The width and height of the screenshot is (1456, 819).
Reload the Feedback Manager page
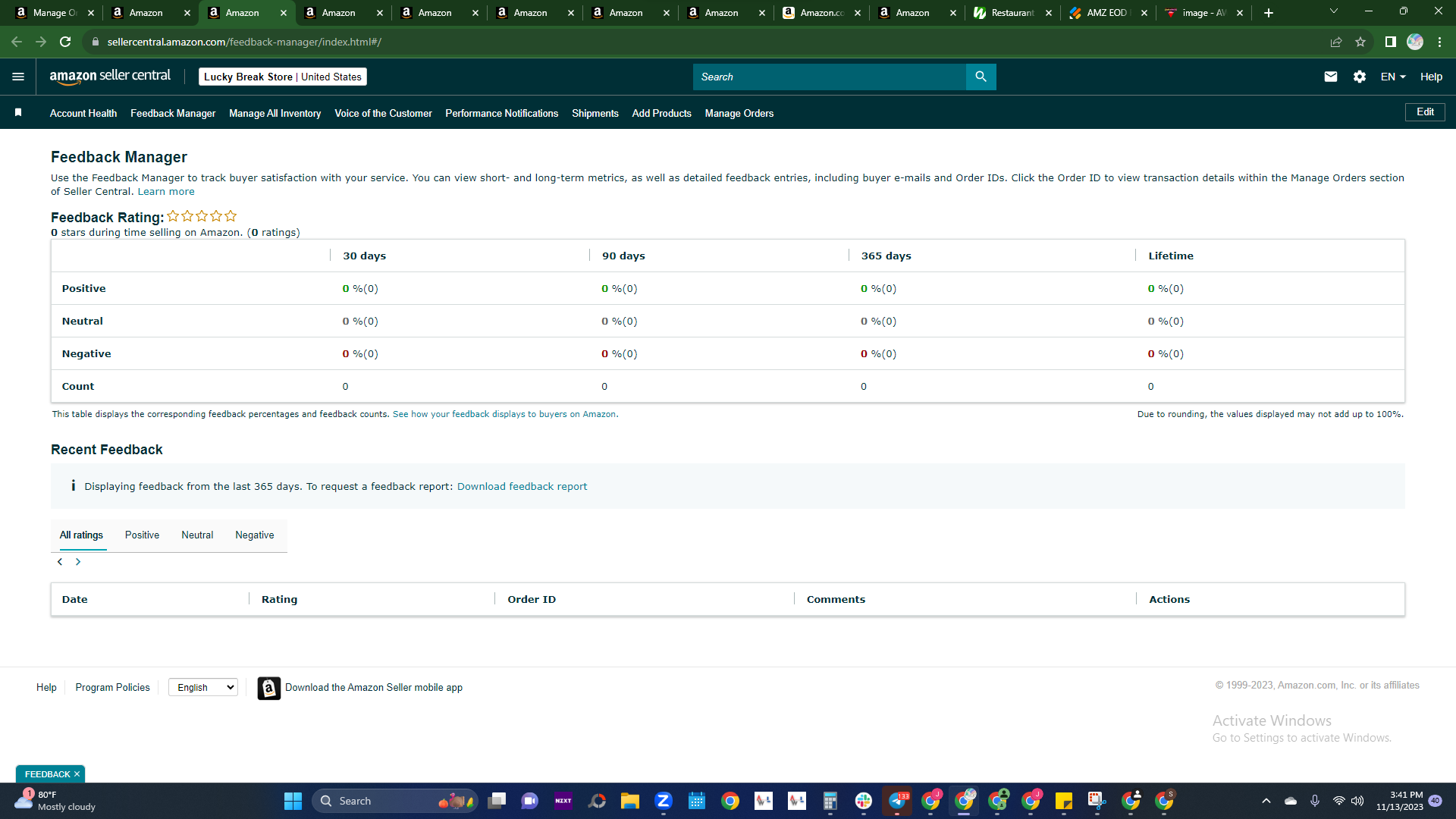[65, 42]
